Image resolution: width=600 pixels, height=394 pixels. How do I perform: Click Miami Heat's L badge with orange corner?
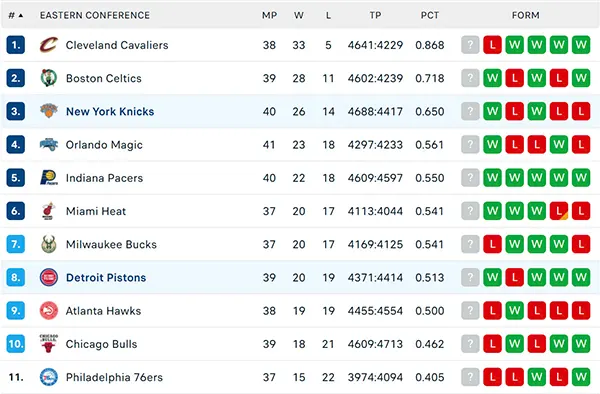(559, 211)
